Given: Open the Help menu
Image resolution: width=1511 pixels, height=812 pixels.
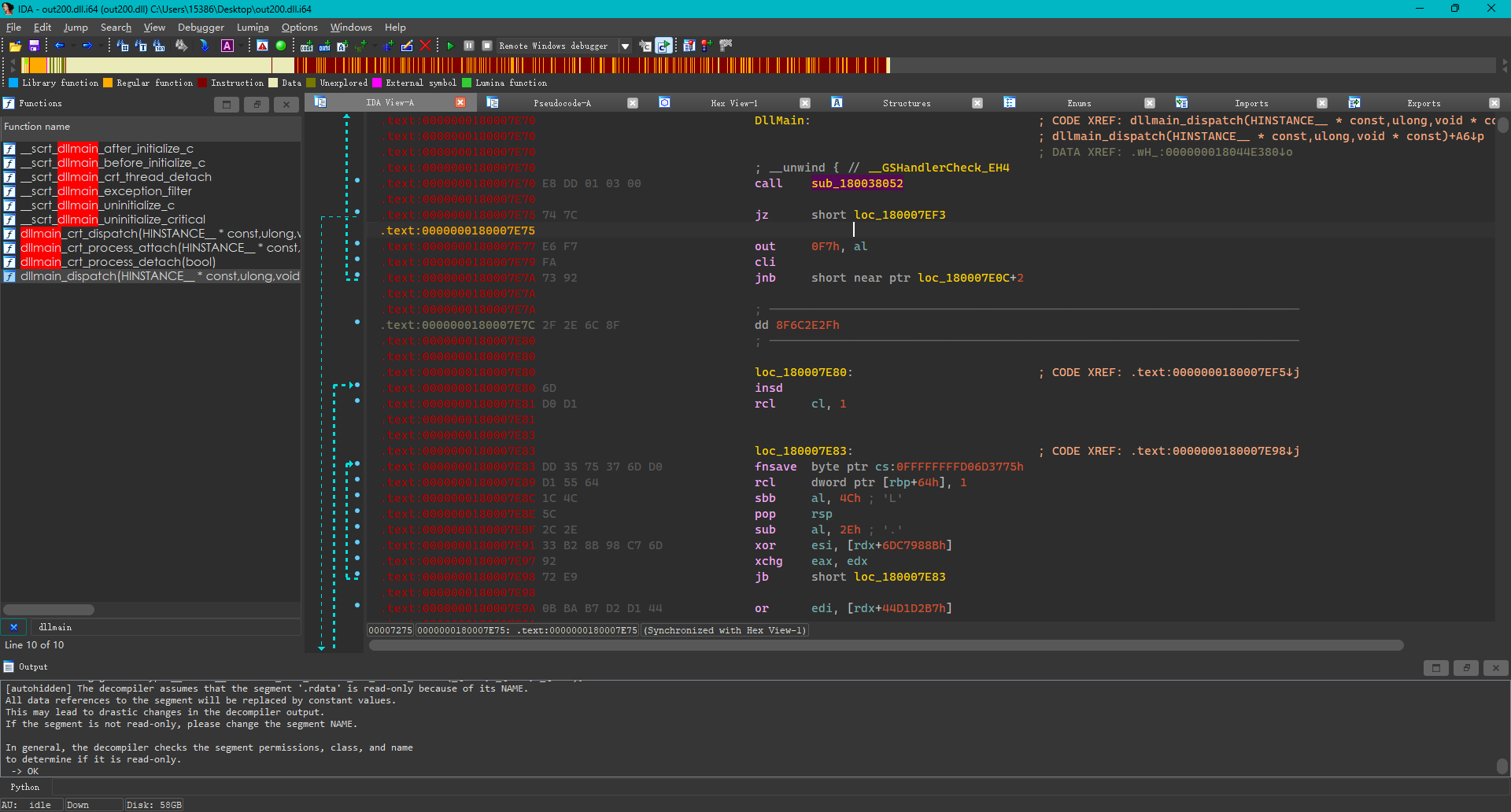Looking at the screenshot, I should [395, 27].
